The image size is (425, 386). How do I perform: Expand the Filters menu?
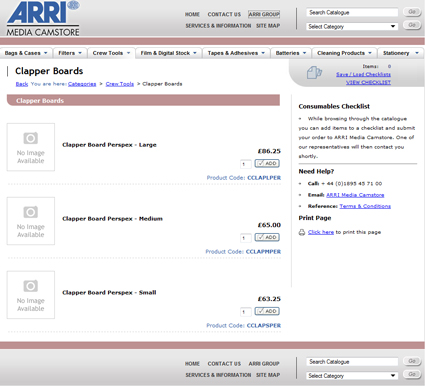[x=70, y=53]
